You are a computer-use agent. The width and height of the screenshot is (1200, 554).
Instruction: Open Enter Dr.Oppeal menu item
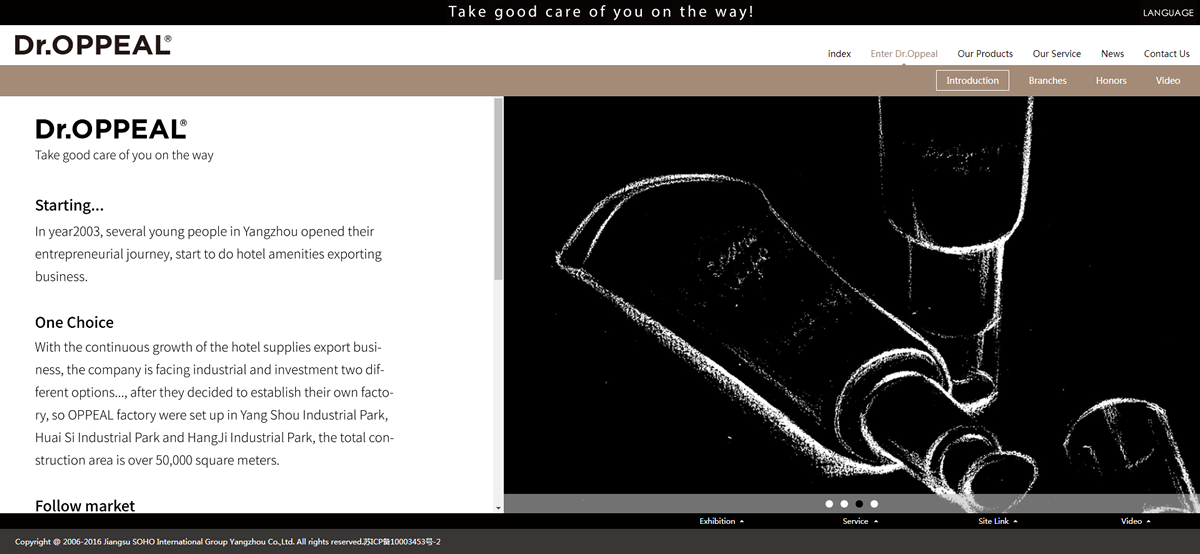coord(904,54)
